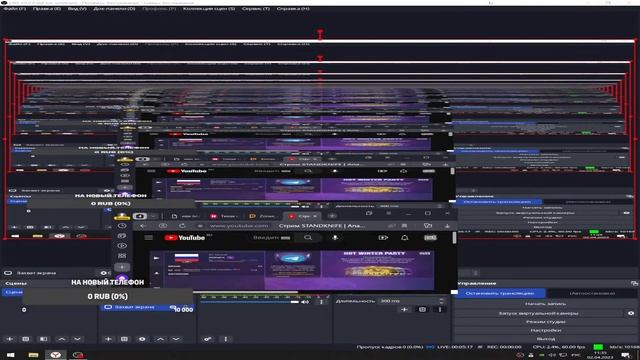This screenshot has height=360, width=640.
Task: Open the Коллекция сцен (S) menu
Action: point(209,9)
